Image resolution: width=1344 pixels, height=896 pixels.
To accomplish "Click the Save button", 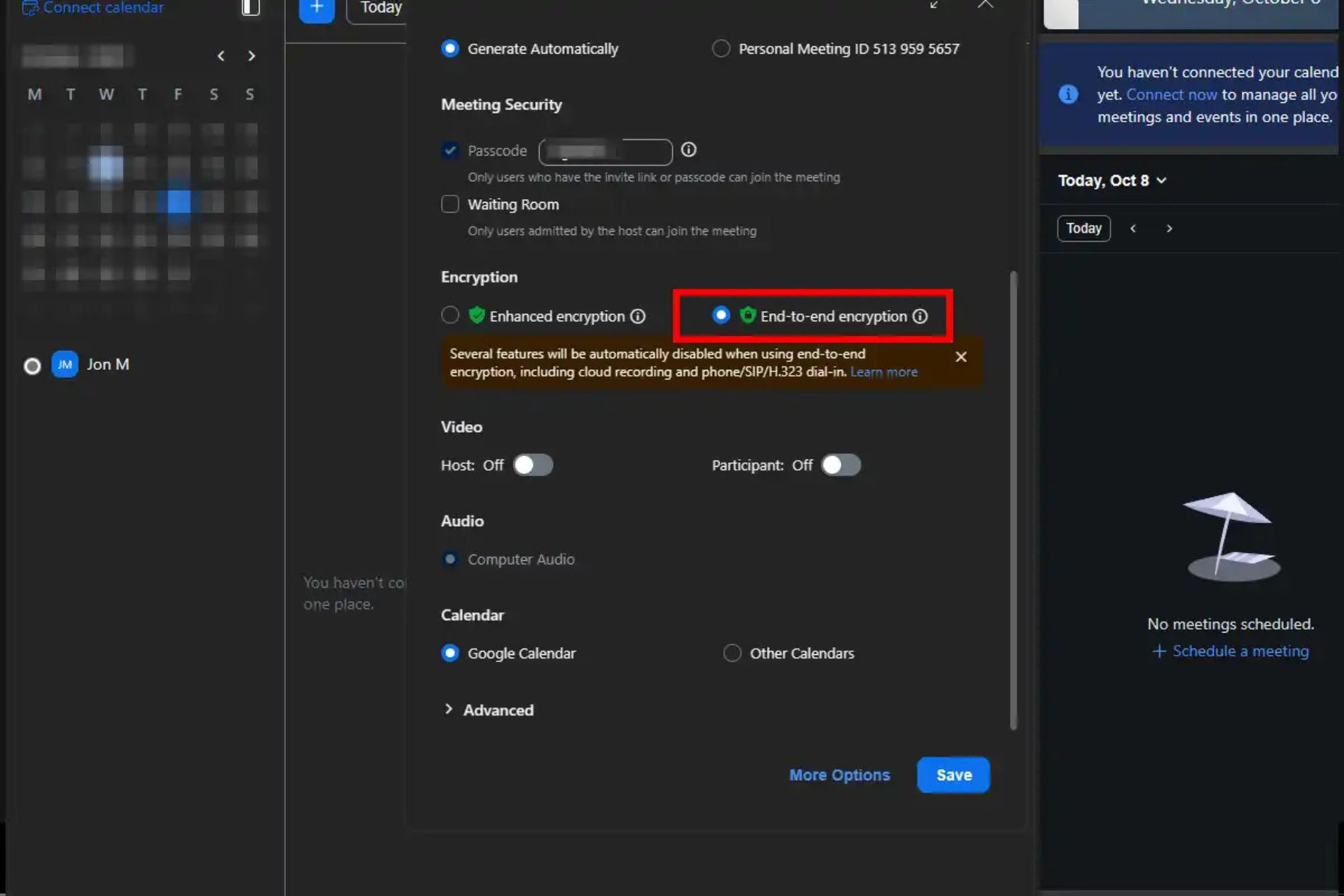I will [x=953, y=774].
